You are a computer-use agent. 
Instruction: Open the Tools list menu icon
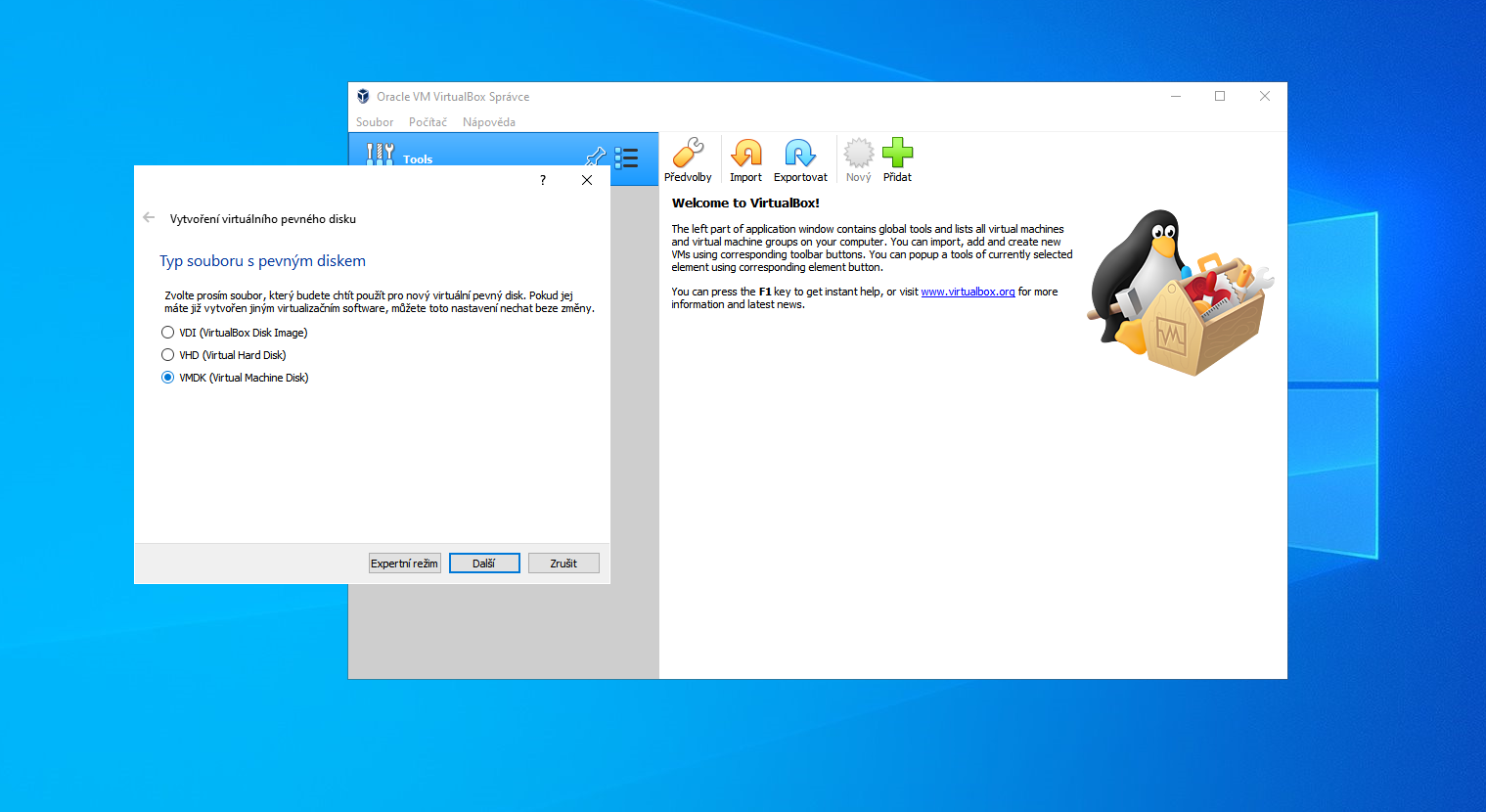626,158
